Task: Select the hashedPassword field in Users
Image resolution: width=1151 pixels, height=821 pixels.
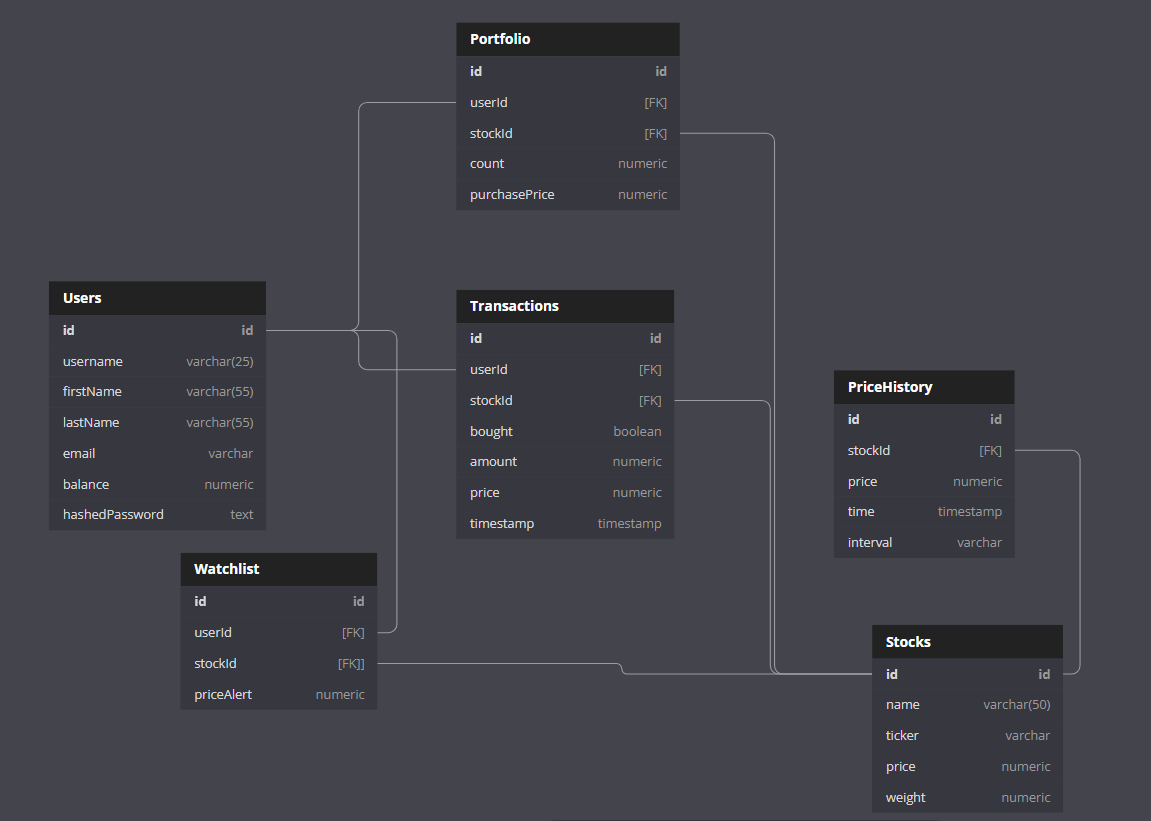Action: pyautogui.click(x=156, y=514)
